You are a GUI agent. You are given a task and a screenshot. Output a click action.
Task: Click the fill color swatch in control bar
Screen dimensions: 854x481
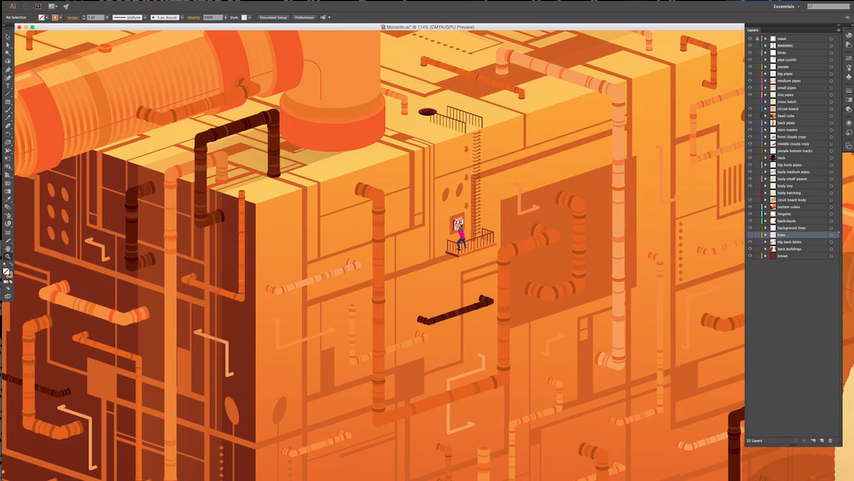pyautogui.click(x=43, y=17)
